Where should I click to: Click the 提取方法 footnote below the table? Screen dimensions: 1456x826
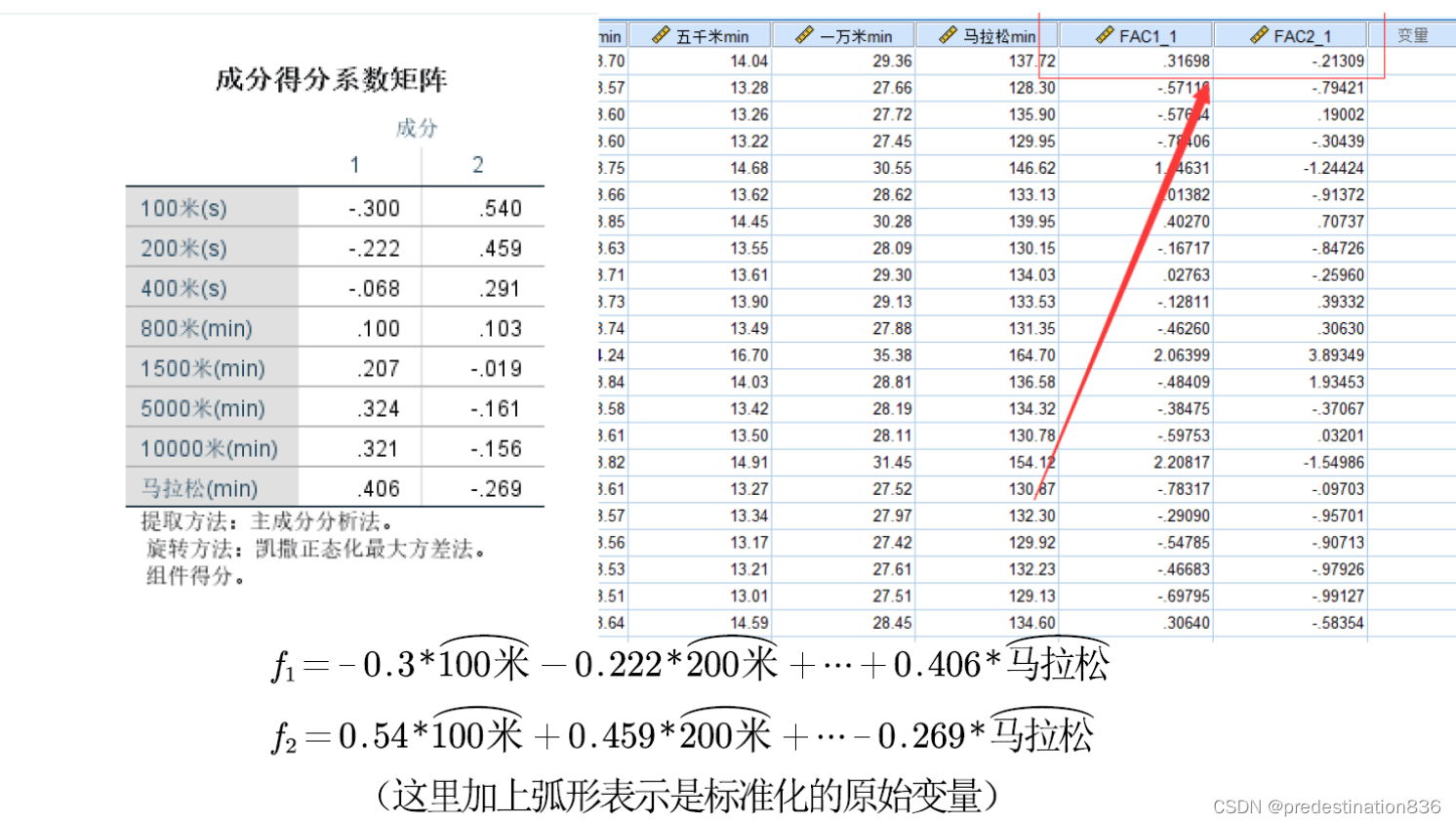click(267, 521)
